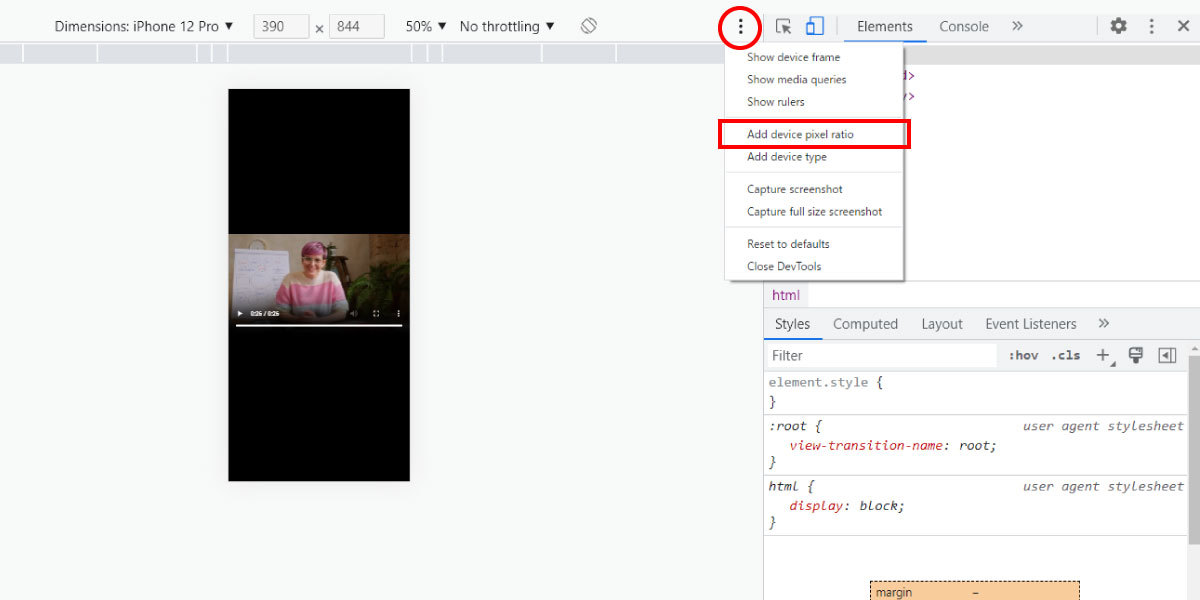Image resolution: width=1200 pixels, height=600 pixels.
Task: Play the video in the device preview
Action: pos(240,313)
